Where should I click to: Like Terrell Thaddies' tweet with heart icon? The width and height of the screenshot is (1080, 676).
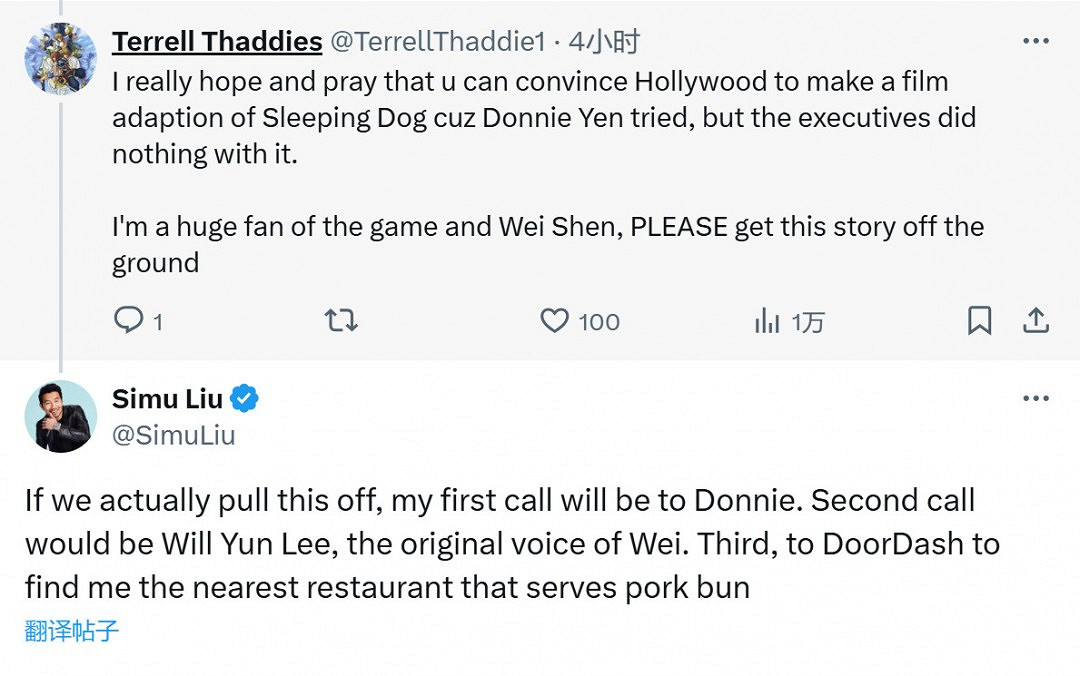click(x=554, y=321)
